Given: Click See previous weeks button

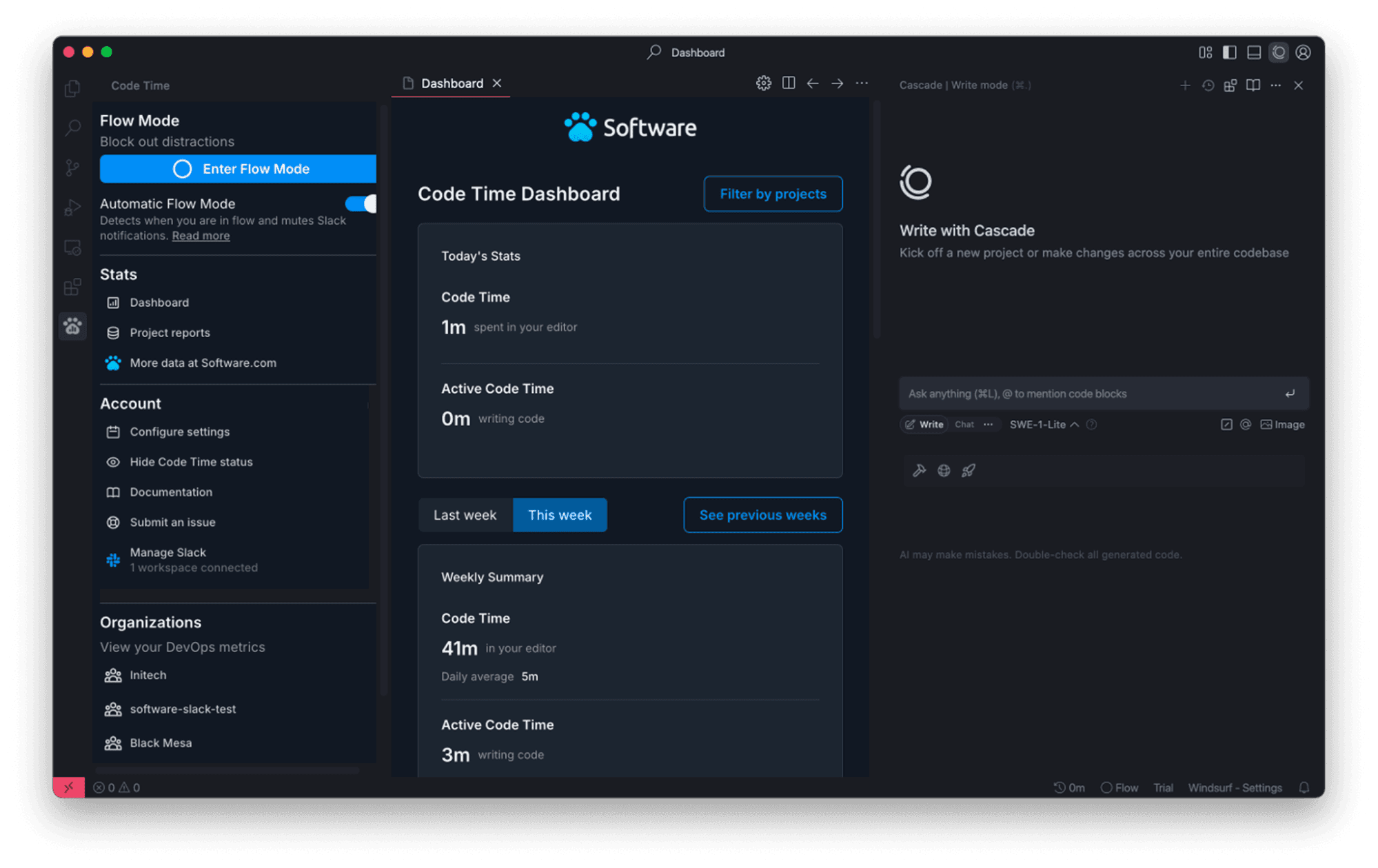Looking at the screenshot, I should click(x=762, y=515).
